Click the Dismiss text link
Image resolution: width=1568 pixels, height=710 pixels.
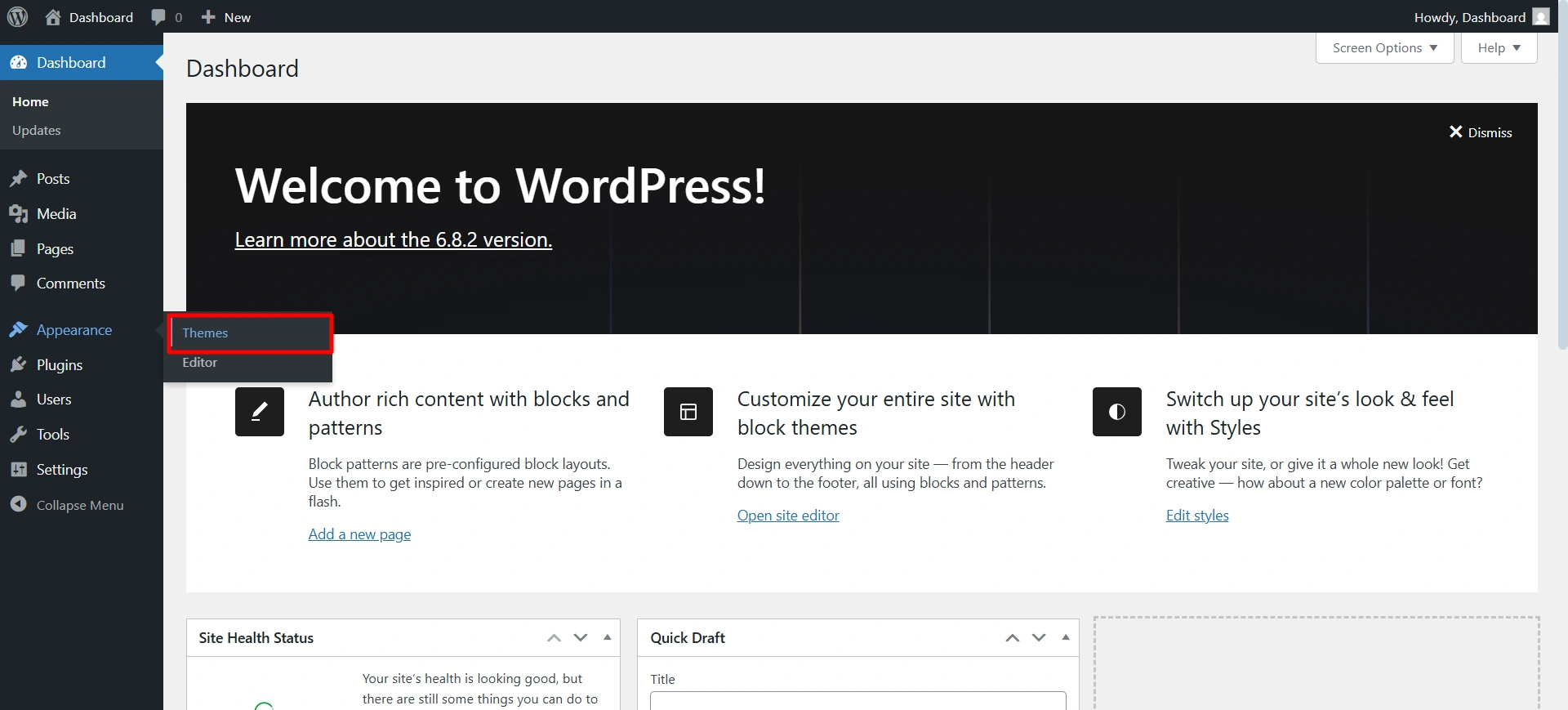coord(1490,132)
